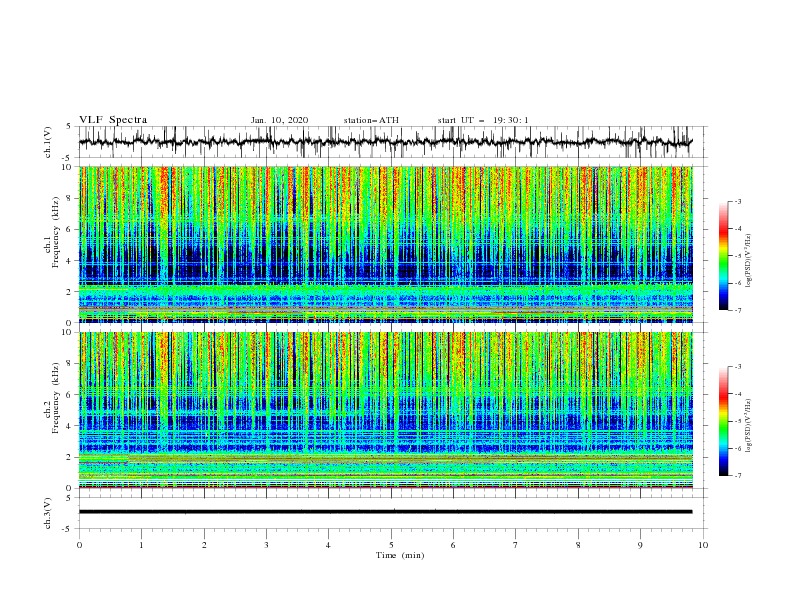
Task: Click the ch.3 flat voltage trace
Action: [385, 512]
